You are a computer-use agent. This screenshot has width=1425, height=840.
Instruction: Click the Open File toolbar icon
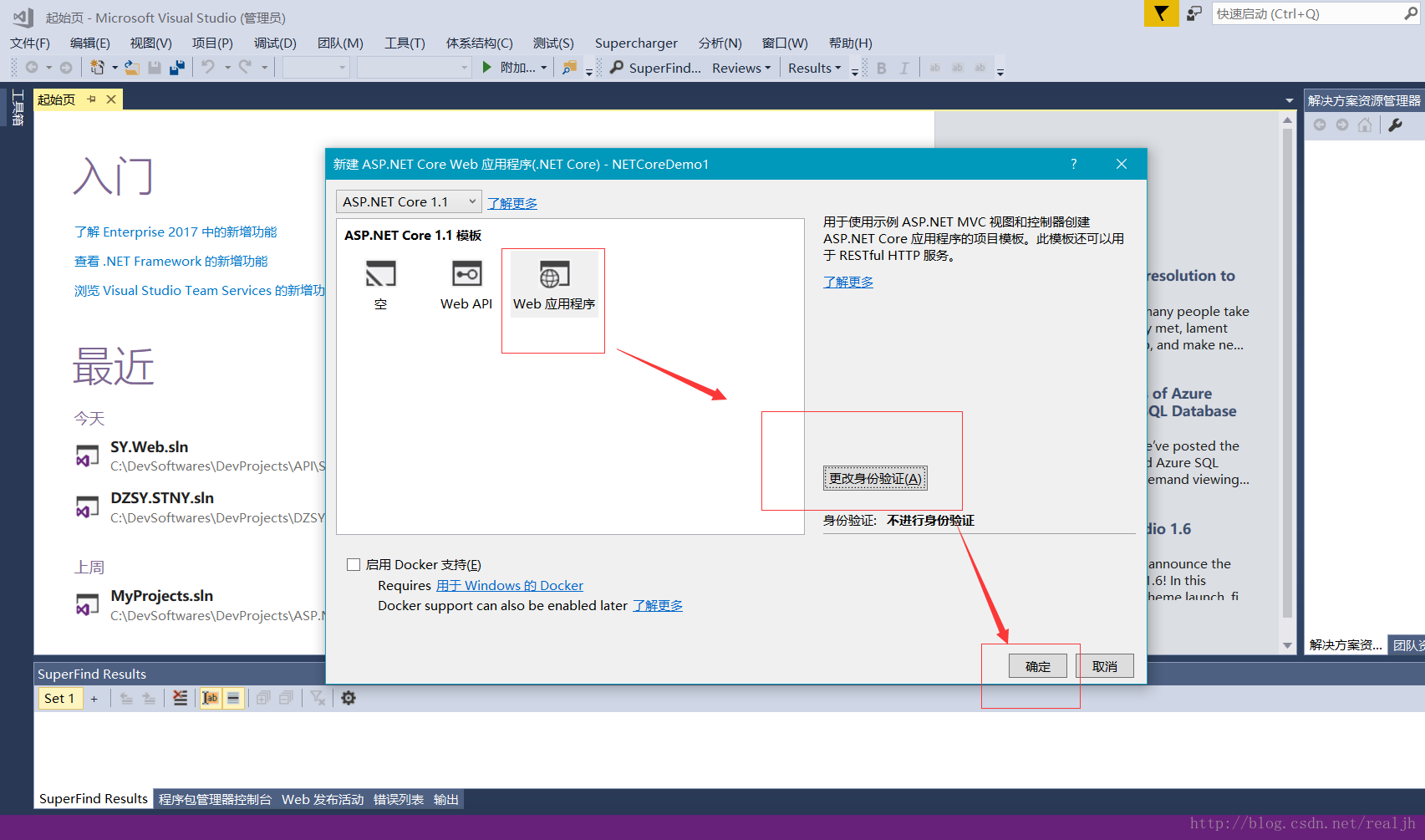pyautogui.click(x=132, y=68)
